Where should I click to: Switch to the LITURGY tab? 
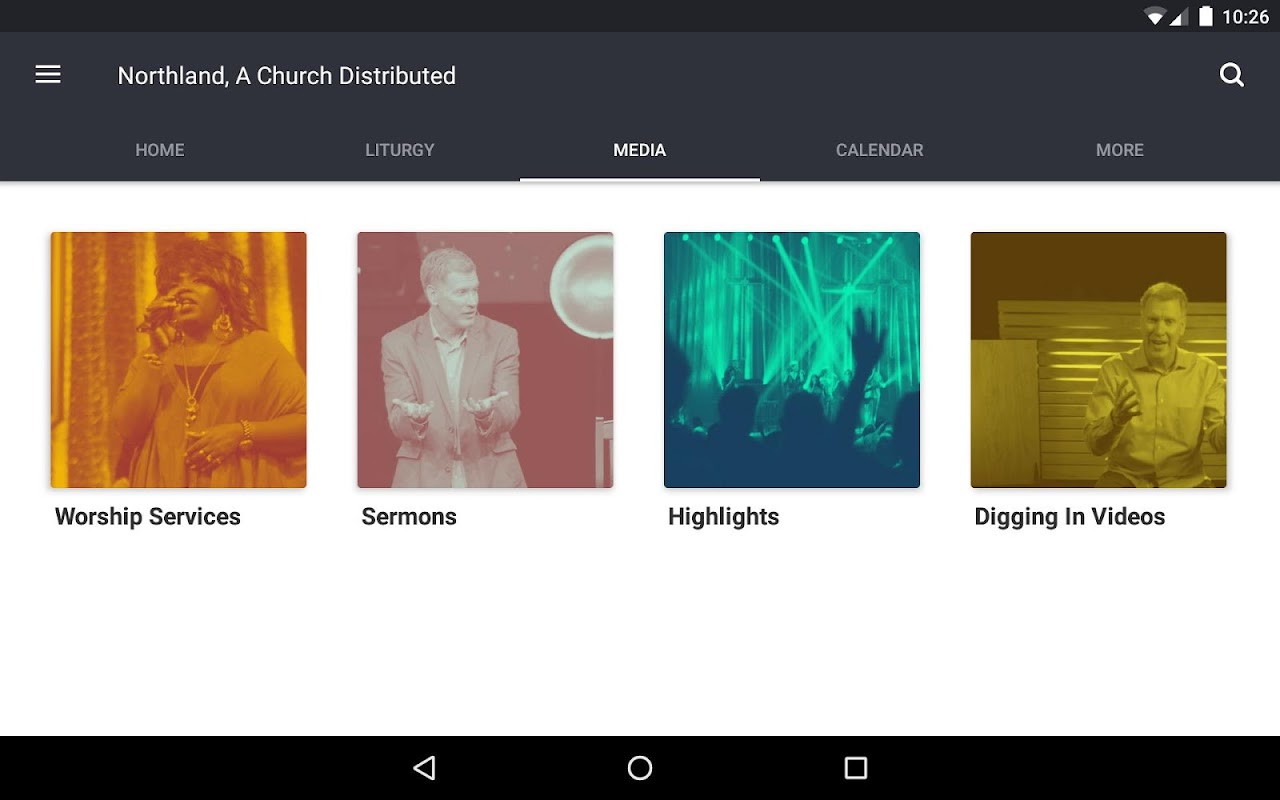coord(400,150)
